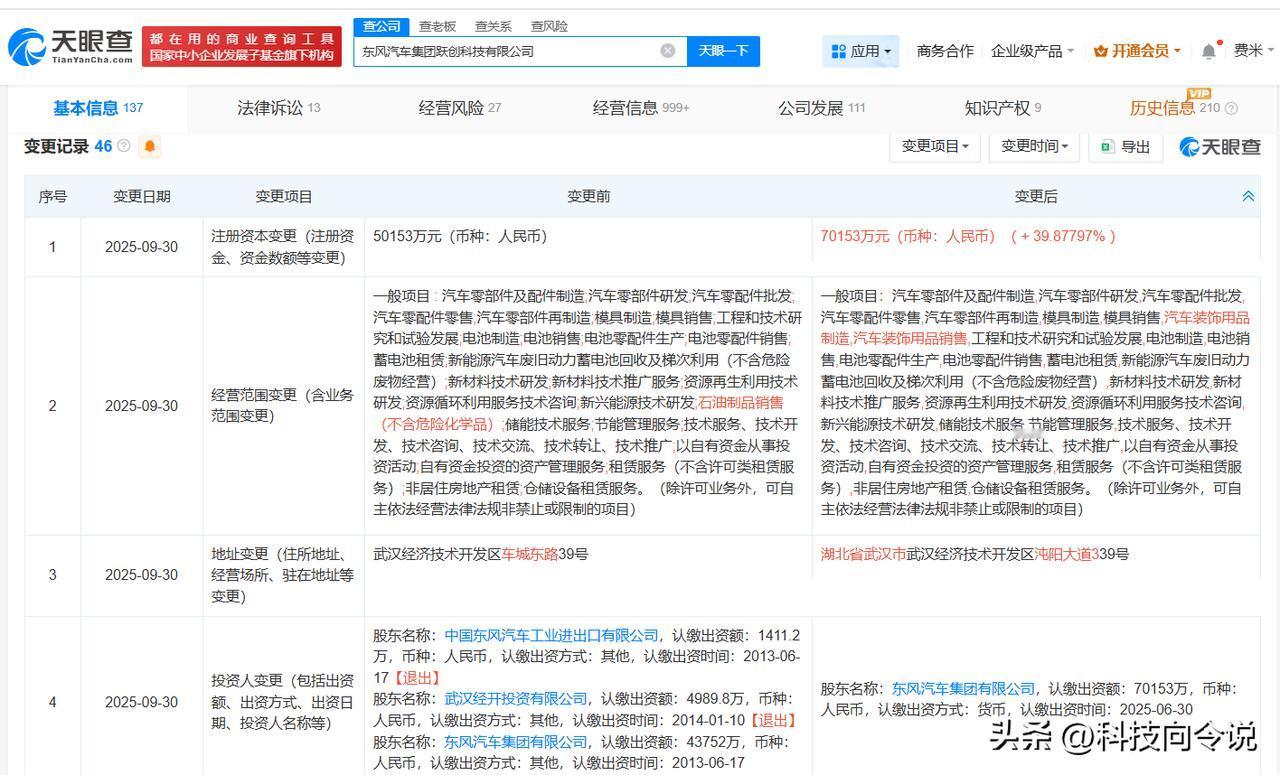1280x775 pixels.
Task: Click the date cell in row 3
Action: [x=141, y=575]
